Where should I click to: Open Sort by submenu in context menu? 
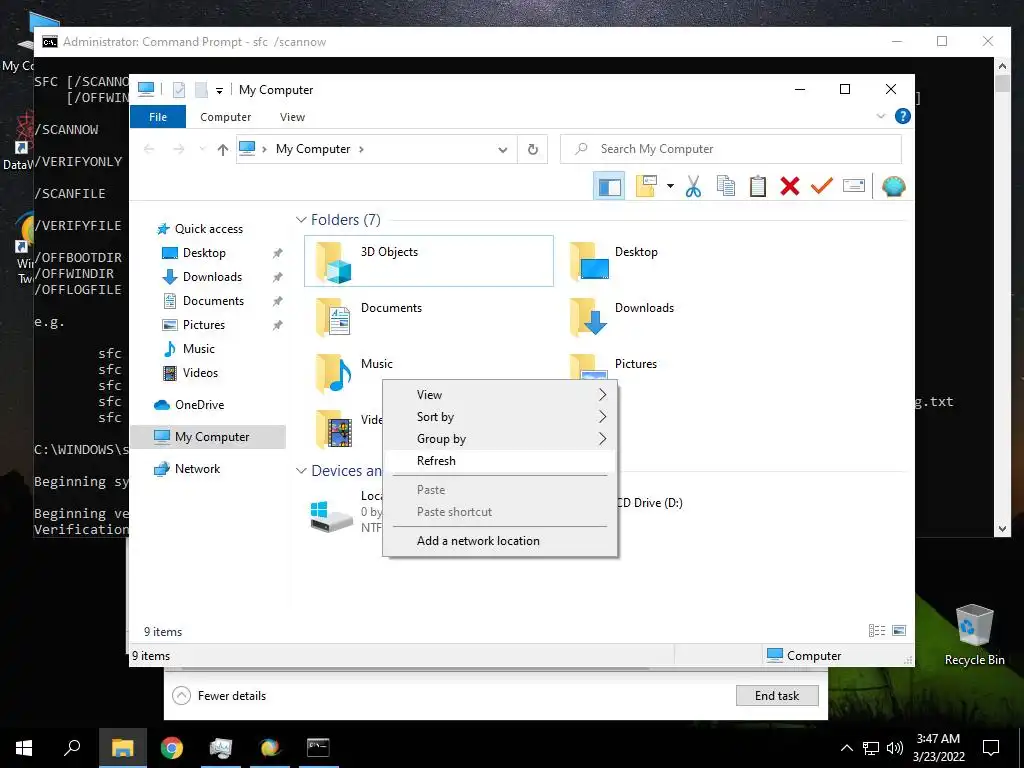[x=500, y=417]
